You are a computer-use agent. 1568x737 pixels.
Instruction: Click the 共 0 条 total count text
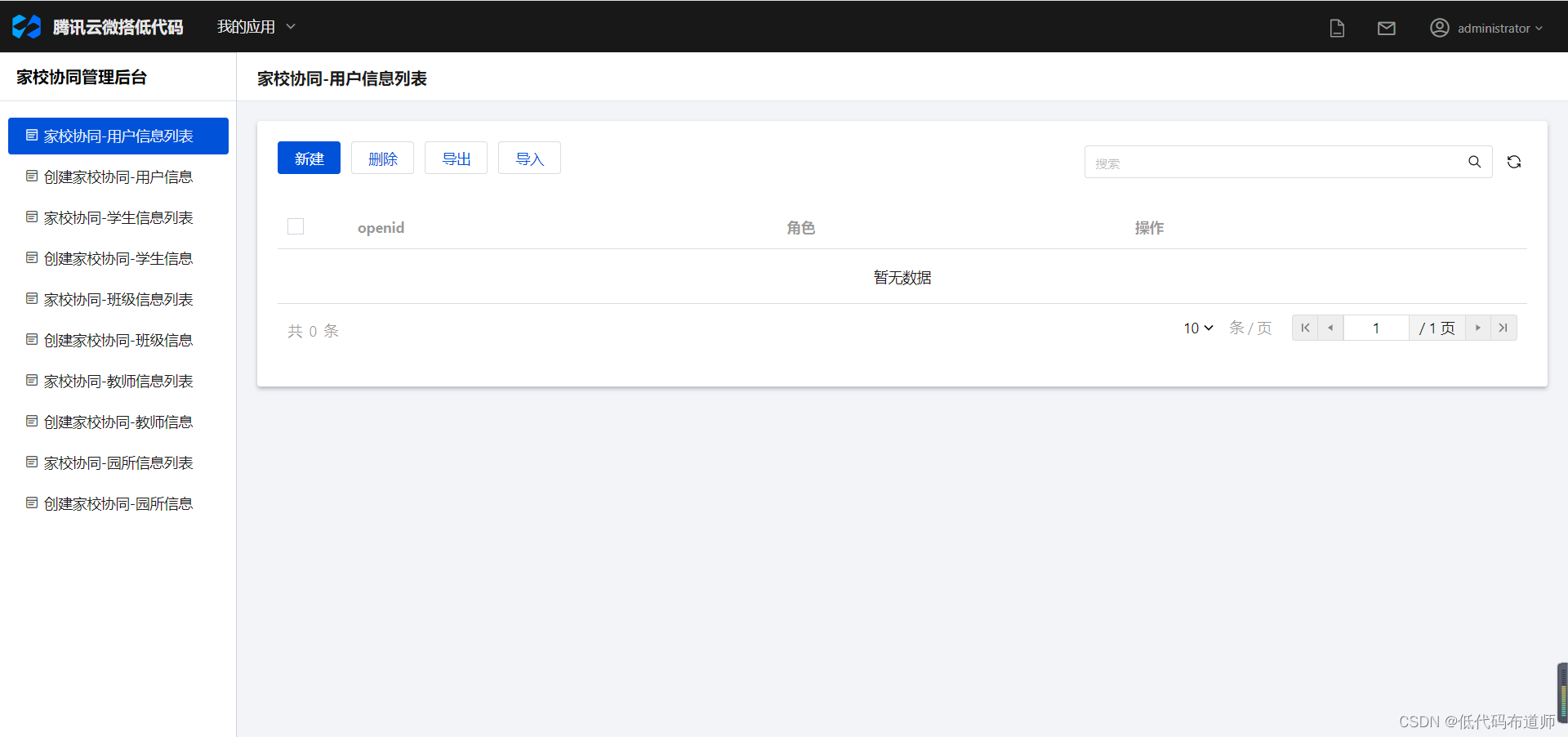click(313, 331)
